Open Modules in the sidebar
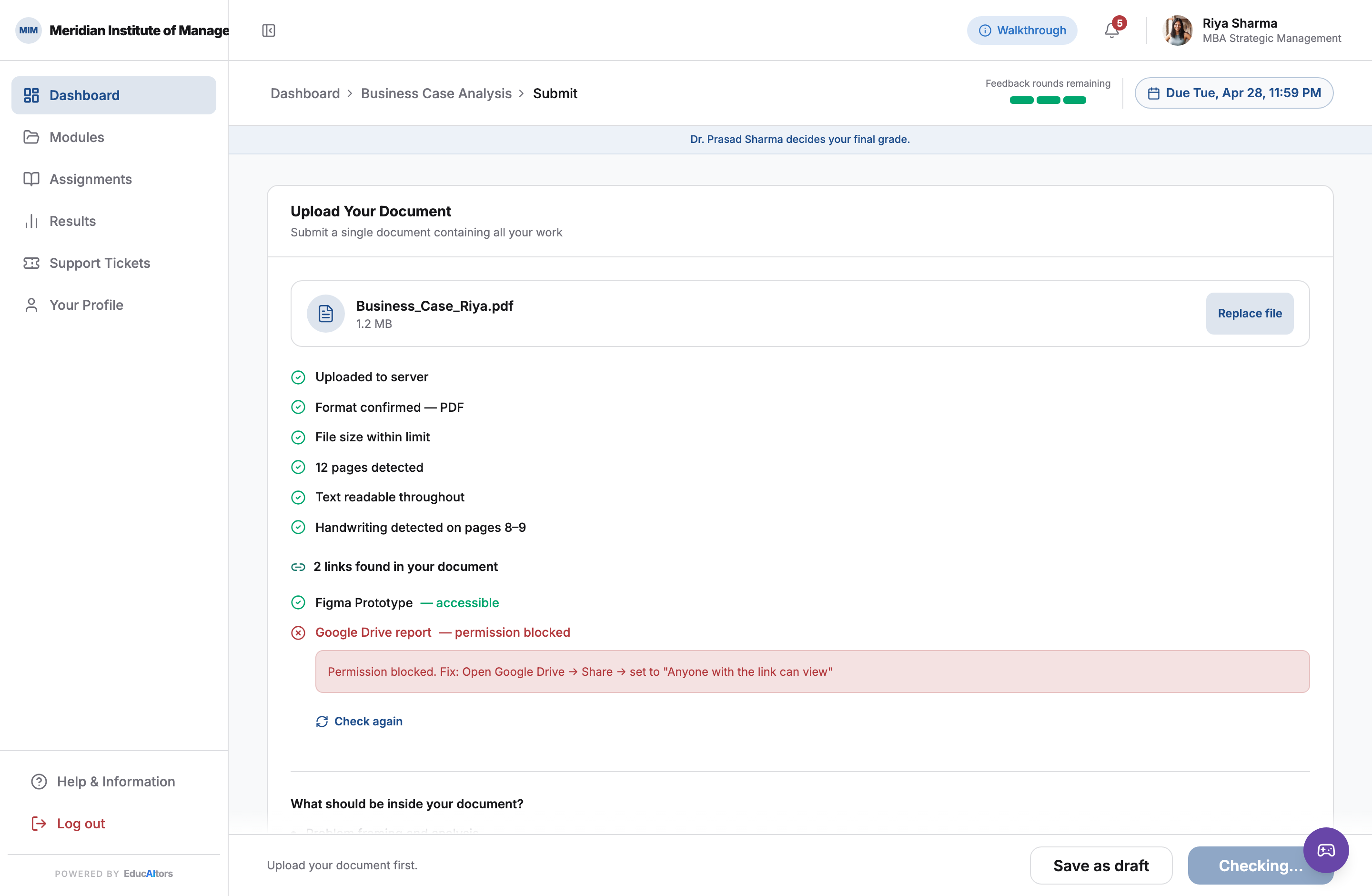The height and width of the screenshot is (896, 1372). coord(113,137)
